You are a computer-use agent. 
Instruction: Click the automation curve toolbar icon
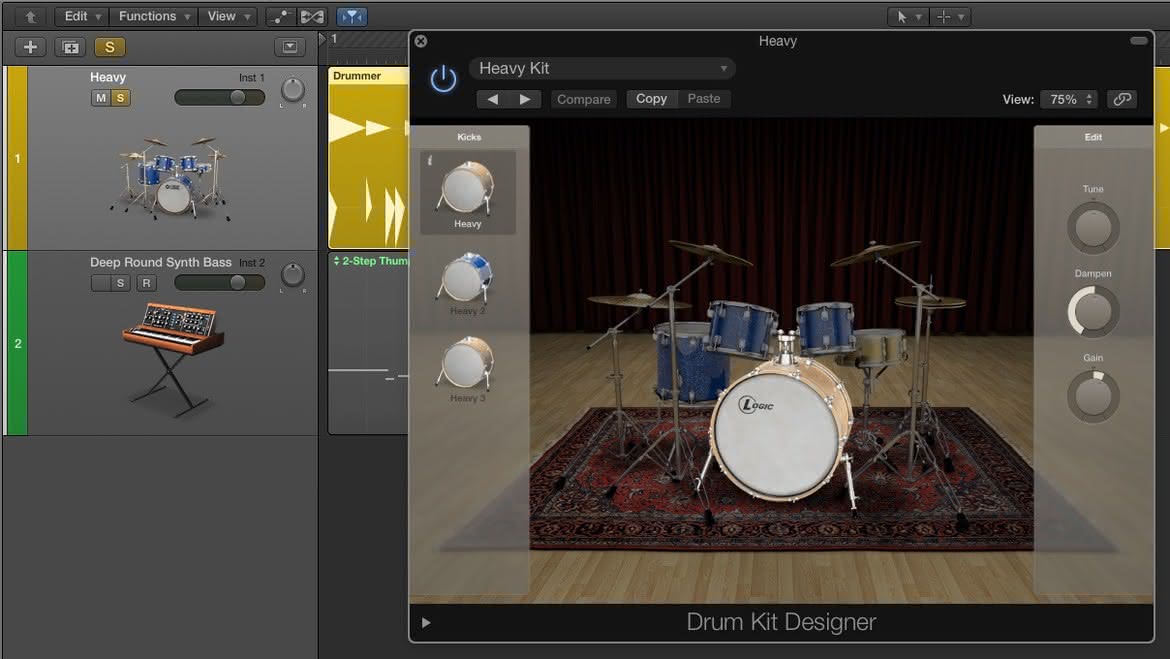(281, 16)
